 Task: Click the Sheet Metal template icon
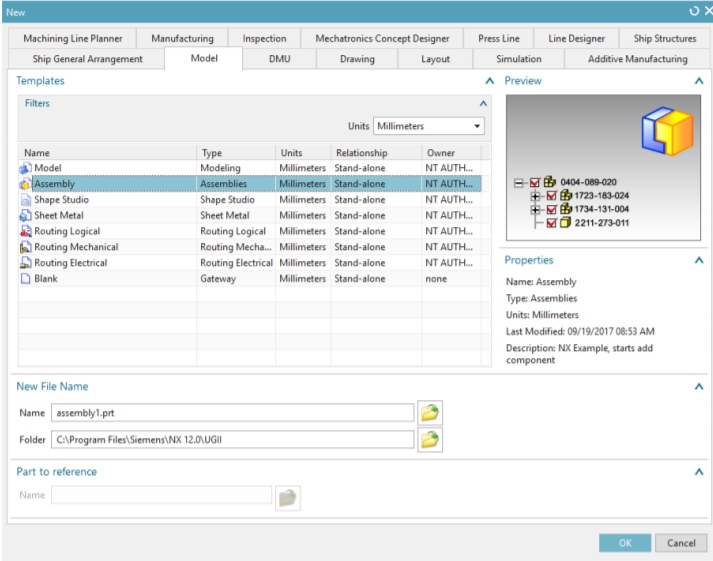point(25,215)
